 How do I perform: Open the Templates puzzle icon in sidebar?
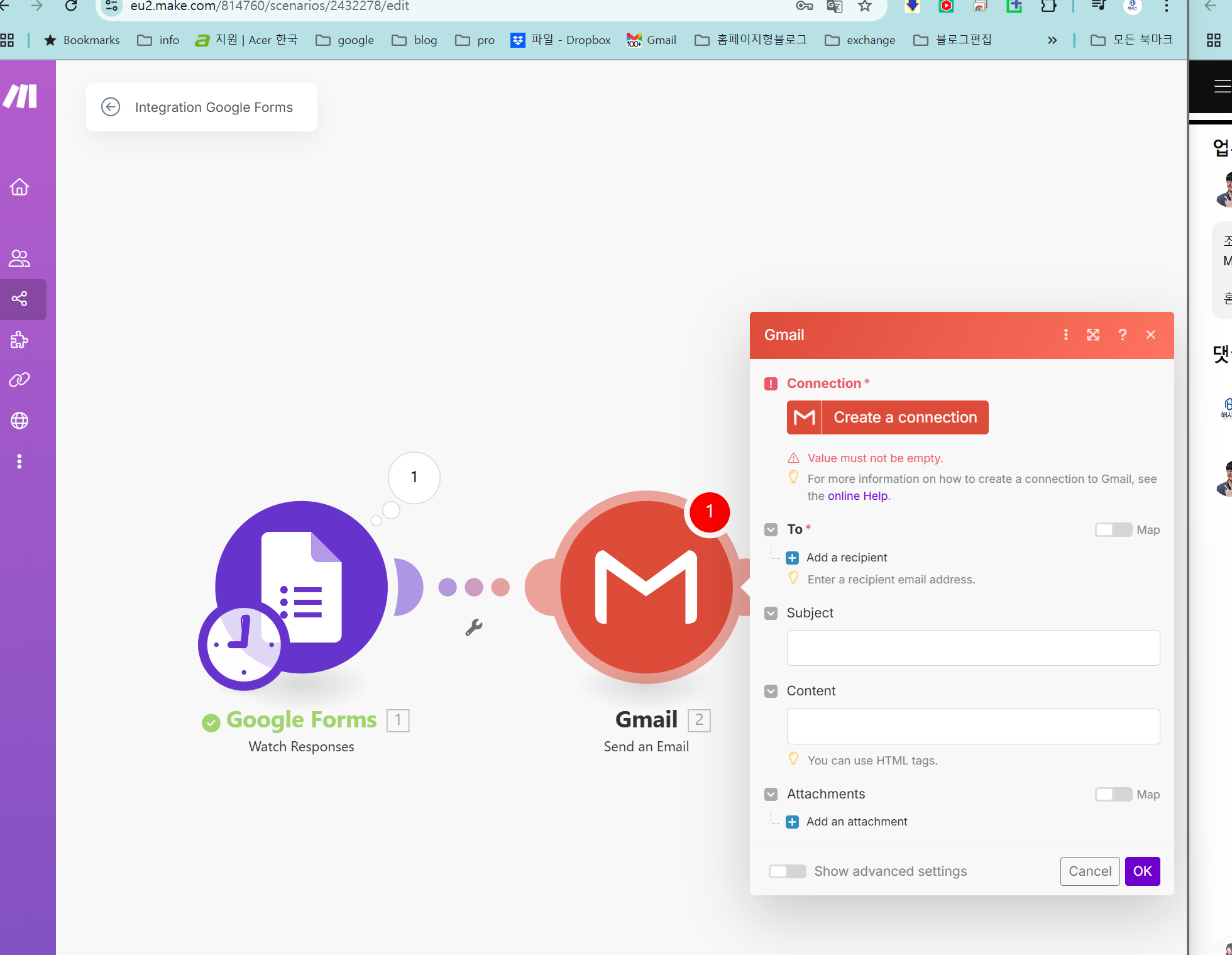click(x=19, y=340)
